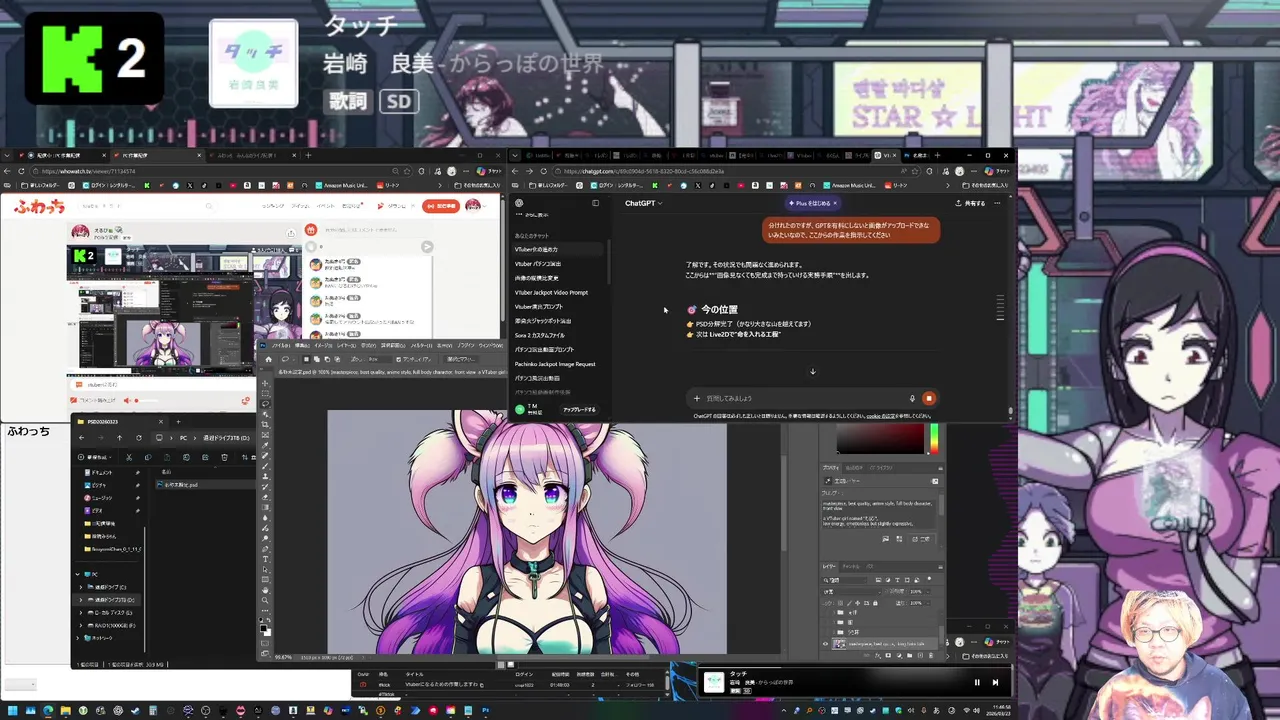Switch to the PC 作業配信 browser tab

pyautogui.click(x=159, y=155)
